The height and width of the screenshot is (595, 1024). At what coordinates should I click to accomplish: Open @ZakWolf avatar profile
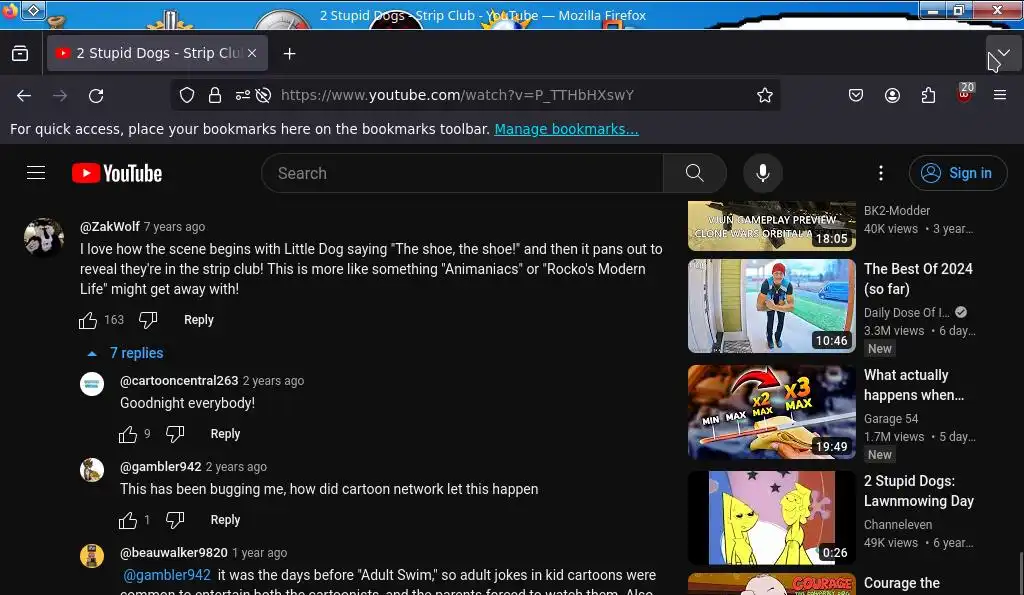coord(44,237)
